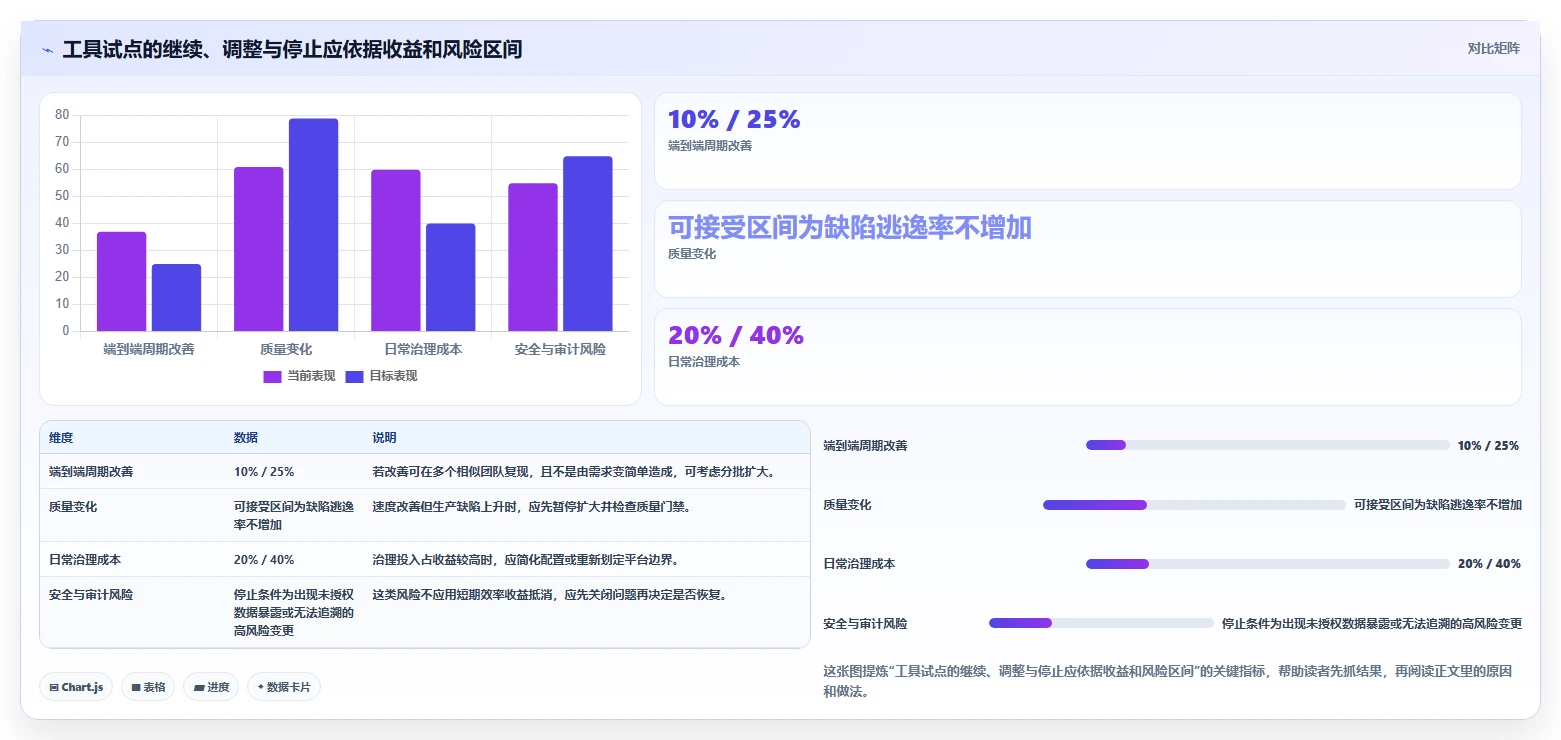Click the 说明 column header
This screenshot has height=740, width=1561.
pyautogui.click(x=385, y=438)
